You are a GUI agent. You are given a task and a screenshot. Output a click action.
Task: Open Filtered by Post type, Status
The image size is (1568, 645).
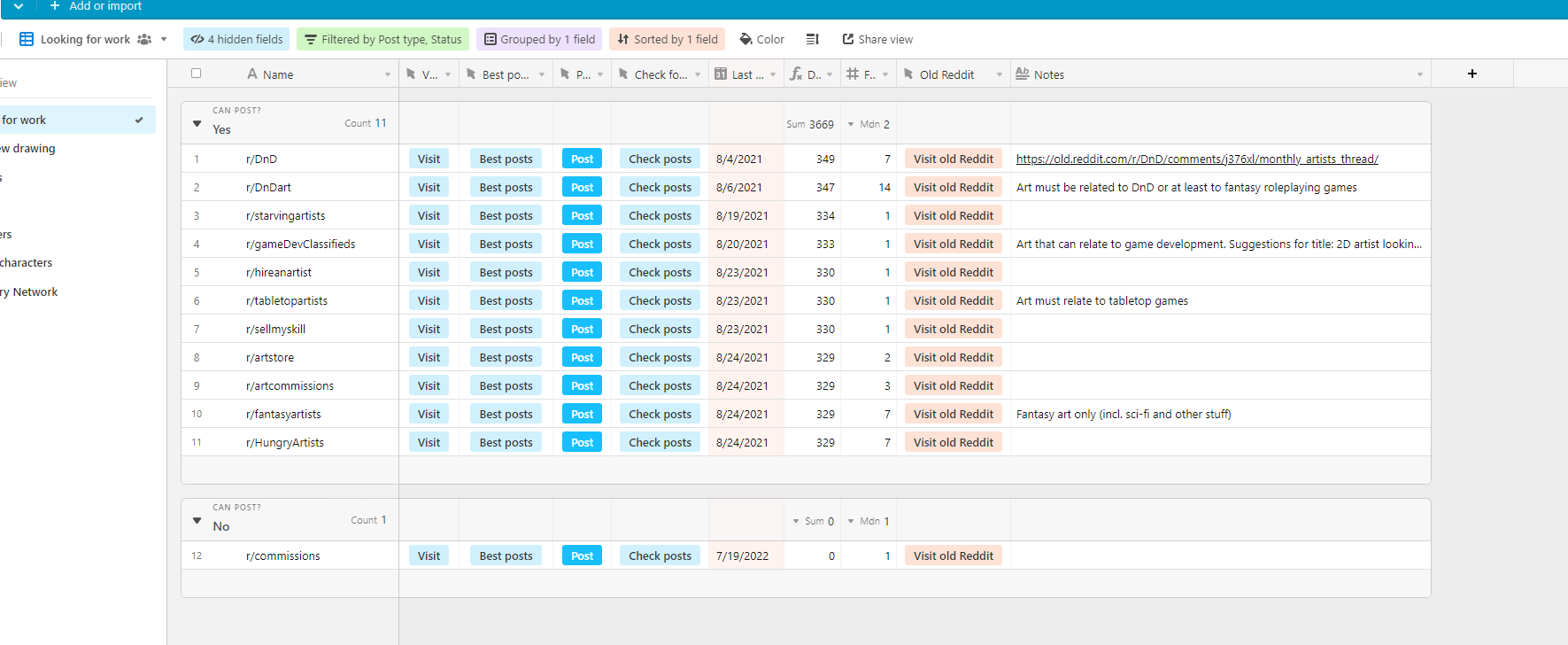[x=383, y=39]
